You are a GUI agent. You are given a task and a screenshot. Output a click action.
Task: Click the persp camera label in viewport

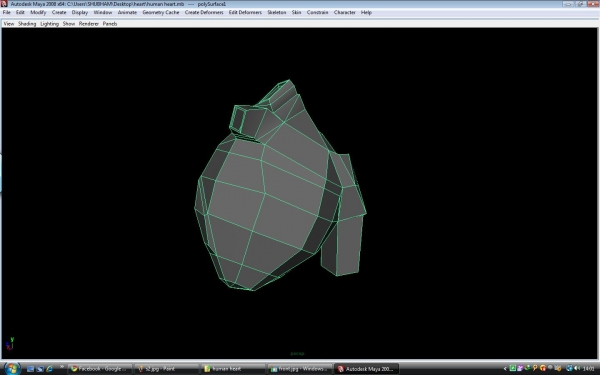click(x=297, y=354)
